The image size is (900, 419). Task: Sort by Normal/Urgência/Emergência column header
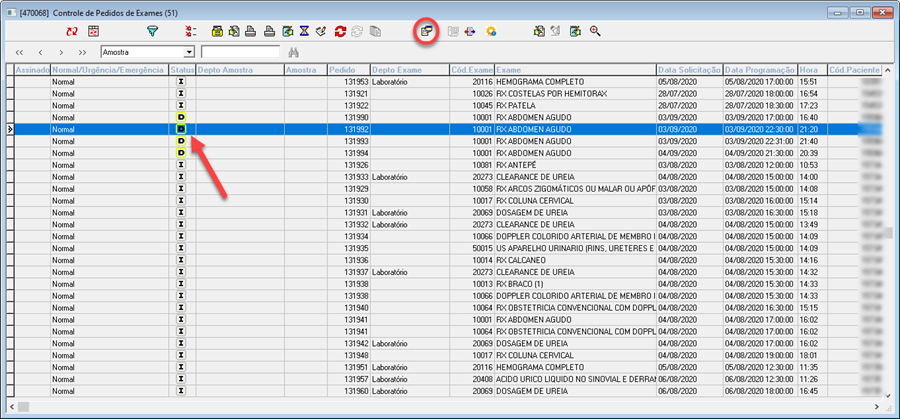click(x=110, y=70)
